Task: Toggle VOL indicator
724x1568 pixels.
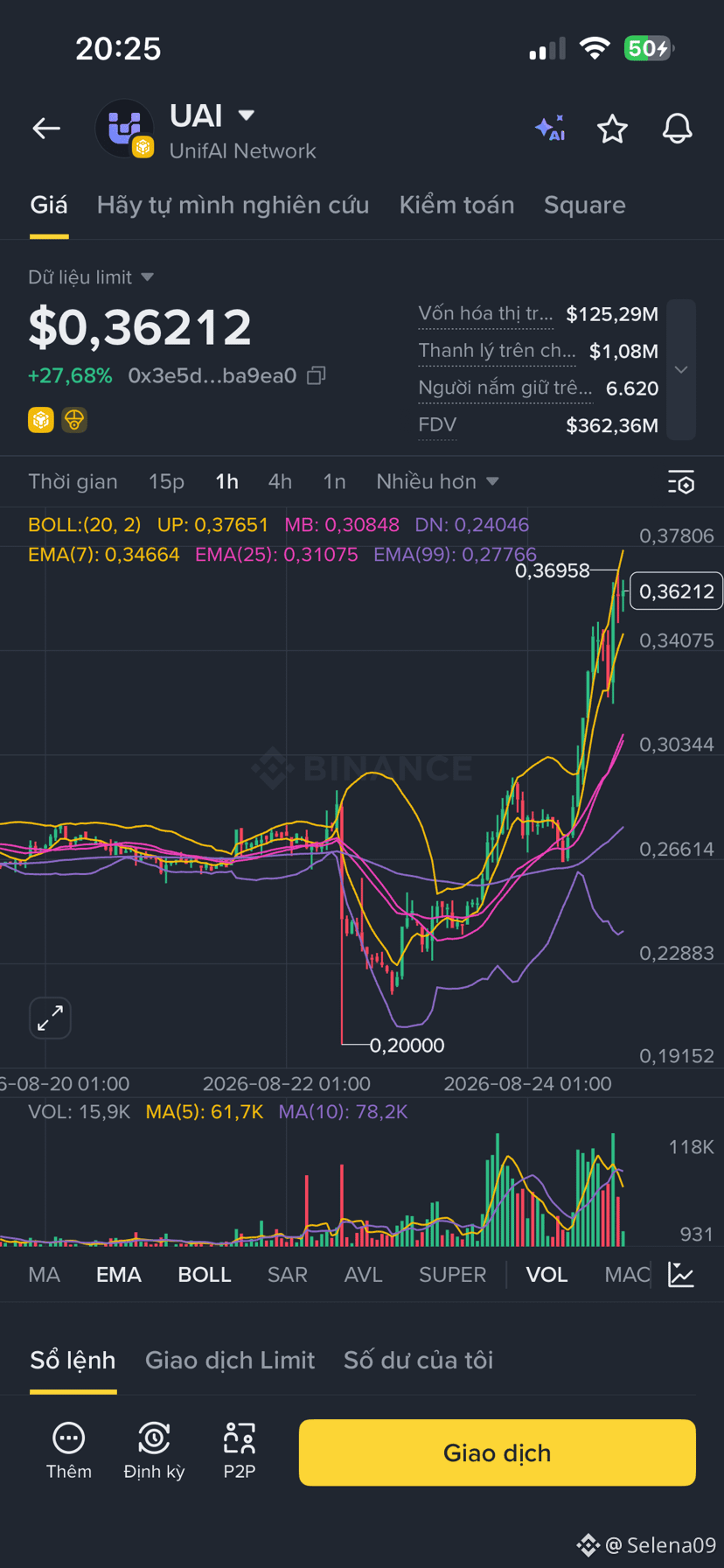Action: (546, 1274)
